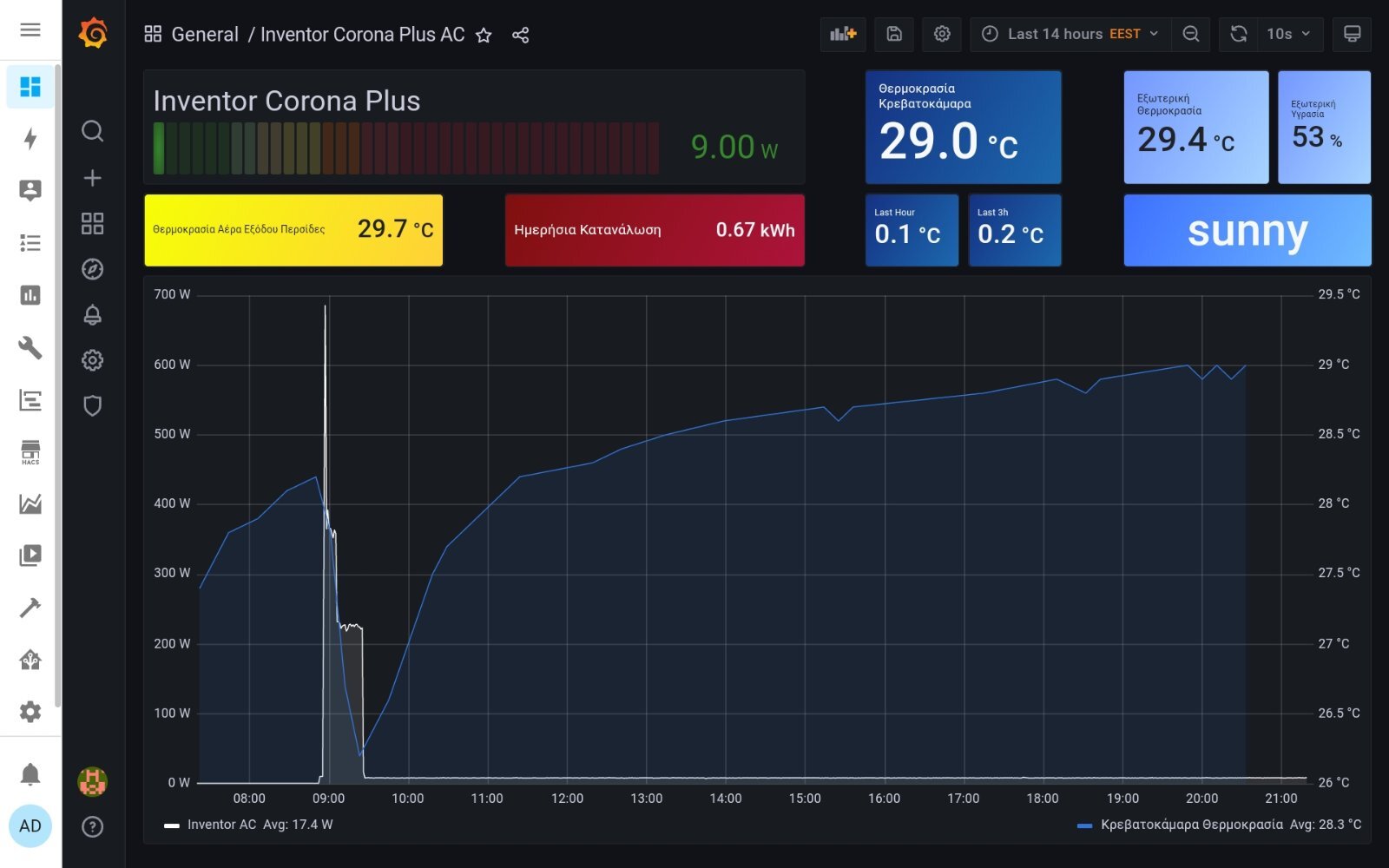Zoom out the time range
The height and width of the screenshot is (868, 1389).
(x=1191, y=34)
